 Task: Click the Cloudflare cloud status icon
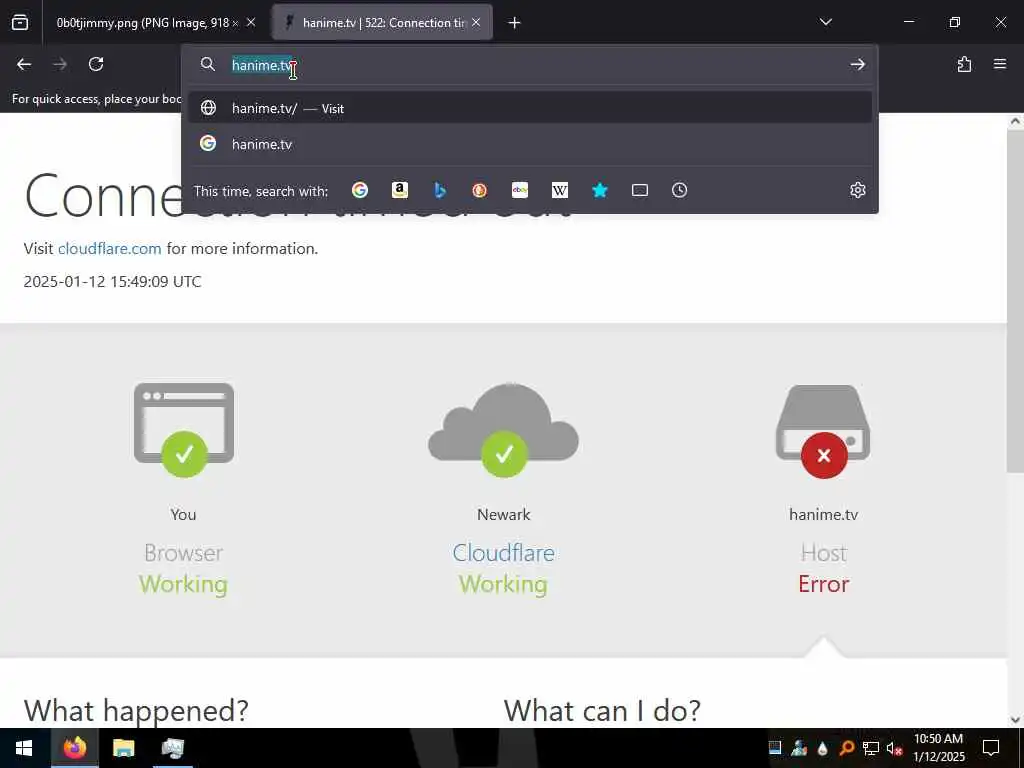pyautogui.click(x=504, y=430)
